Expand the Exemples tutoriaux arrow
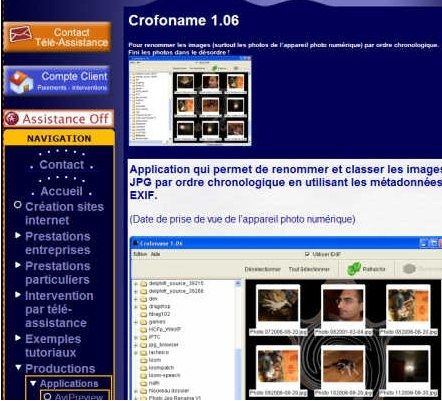 18,338
